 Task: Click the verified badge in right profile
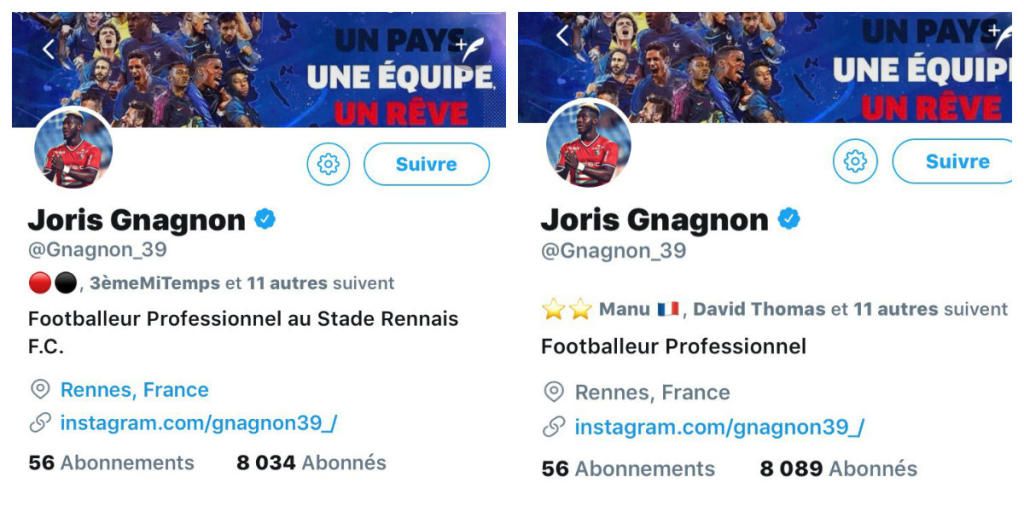(x=789, y=219)
